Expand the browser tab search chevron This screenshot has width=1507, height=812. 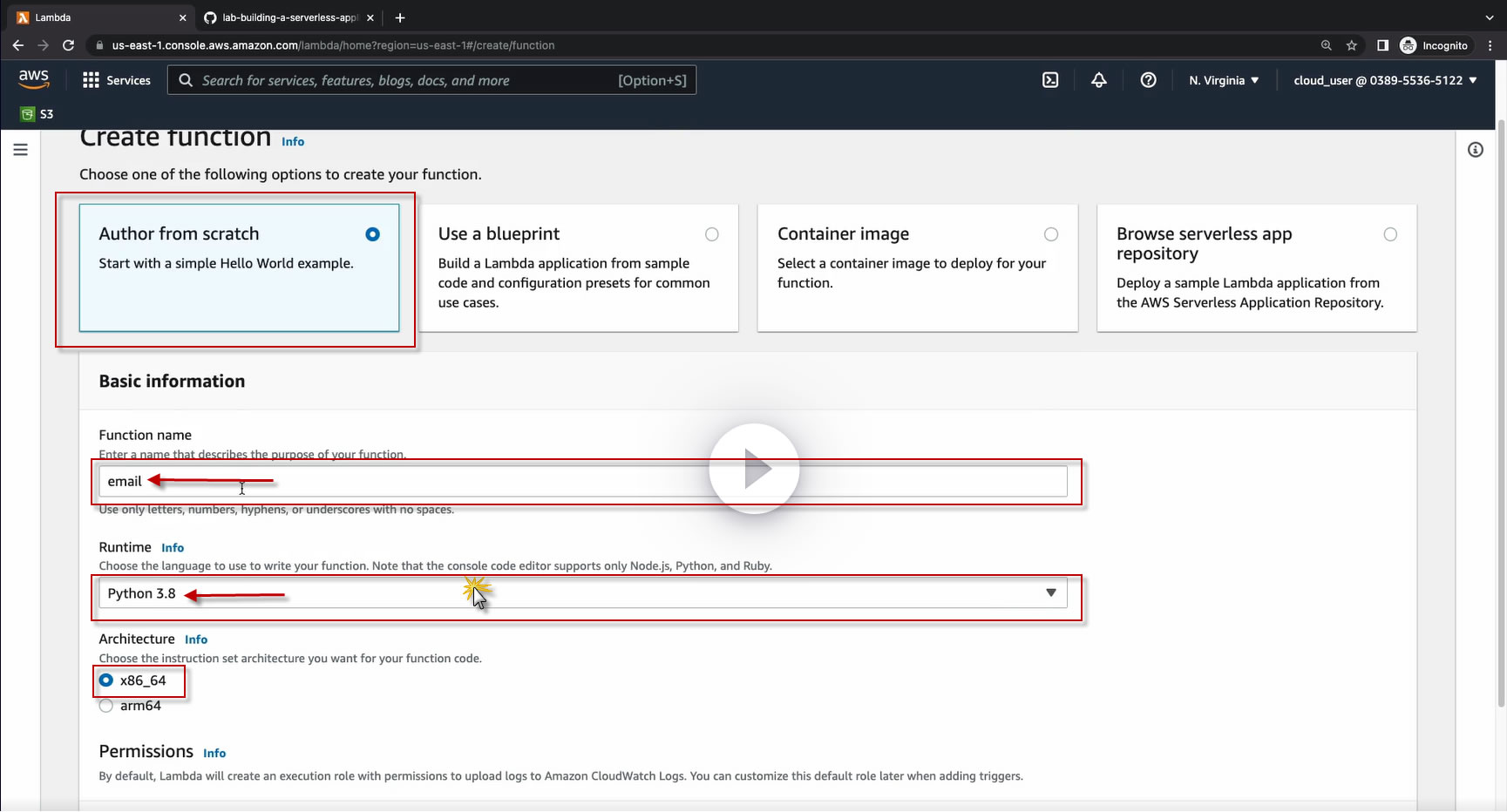1489,17
